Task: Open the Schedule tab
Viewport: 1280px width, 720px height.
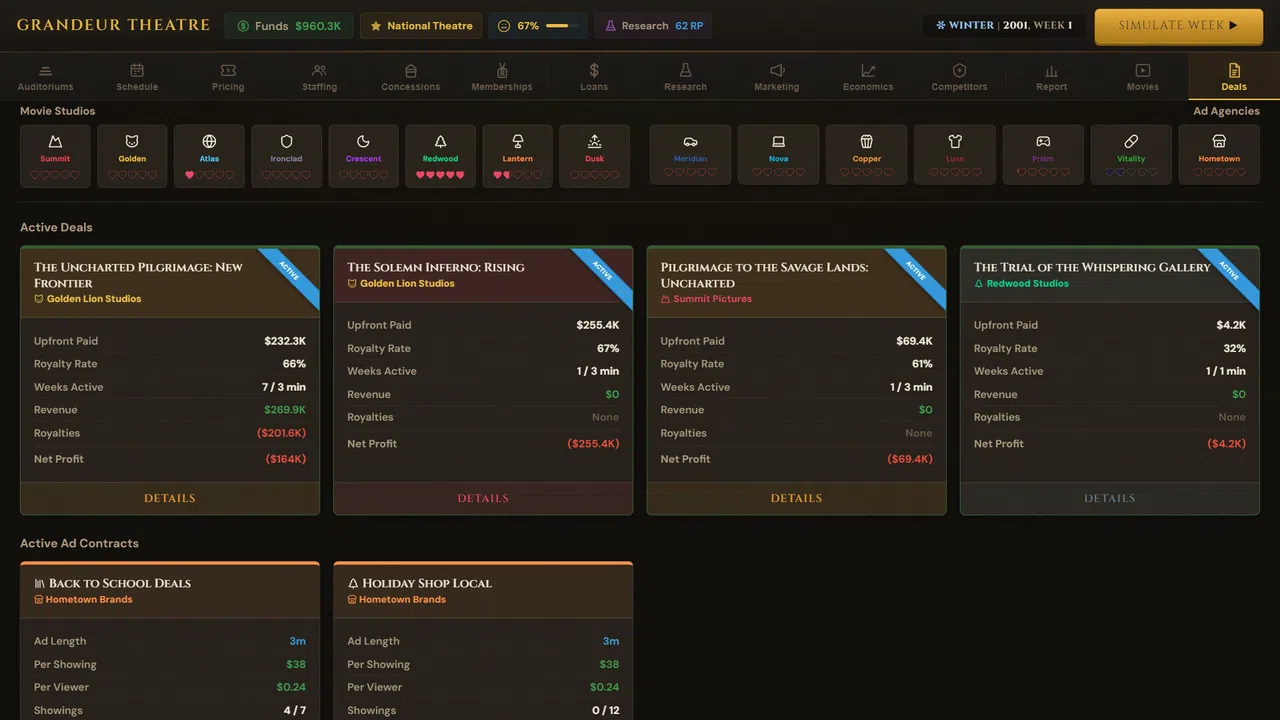Action: [x=137, y=77]
